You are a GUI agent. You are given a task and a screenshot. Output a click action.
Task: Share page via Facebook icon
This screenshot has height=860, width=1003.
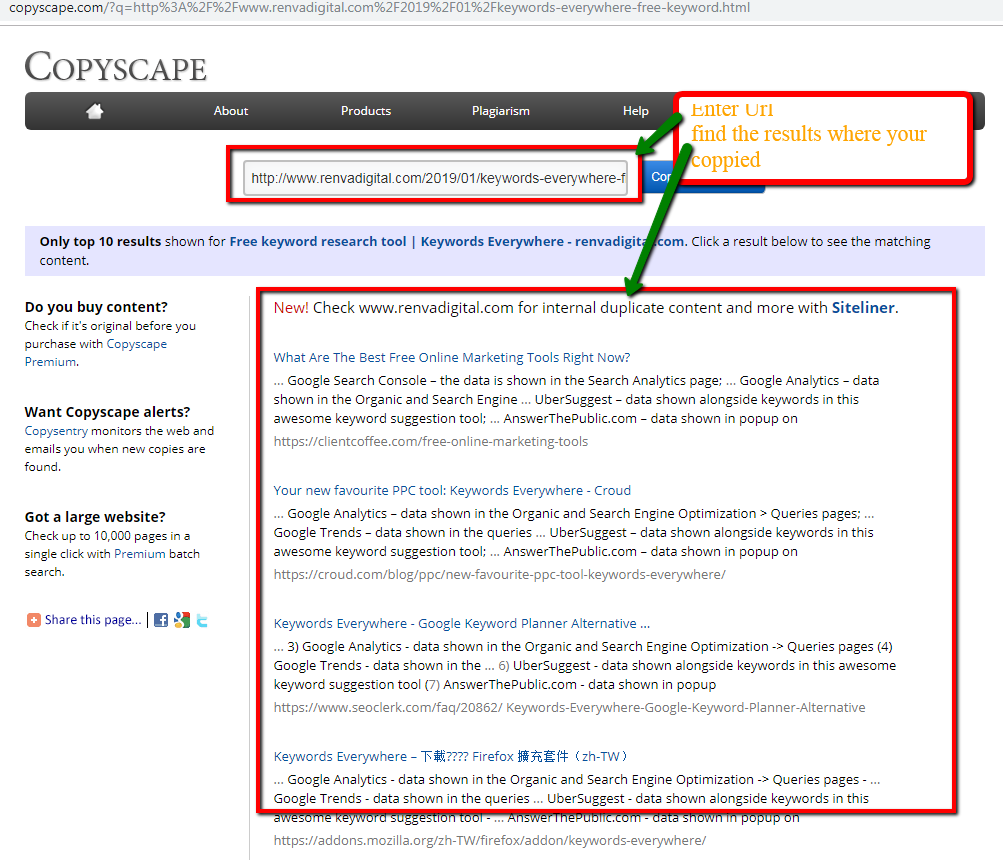point(161,620)
